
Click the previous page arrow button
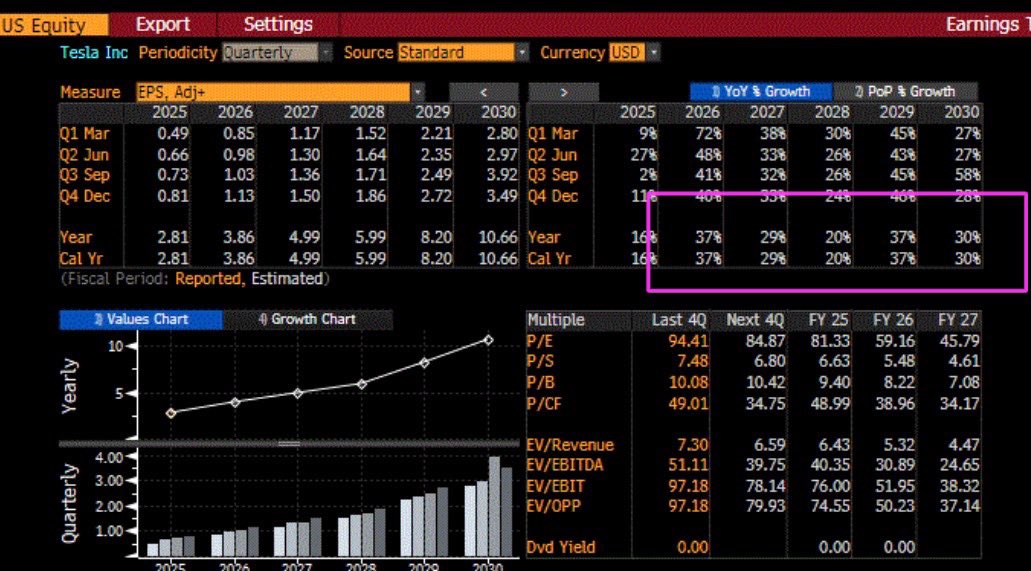[484, 92]
